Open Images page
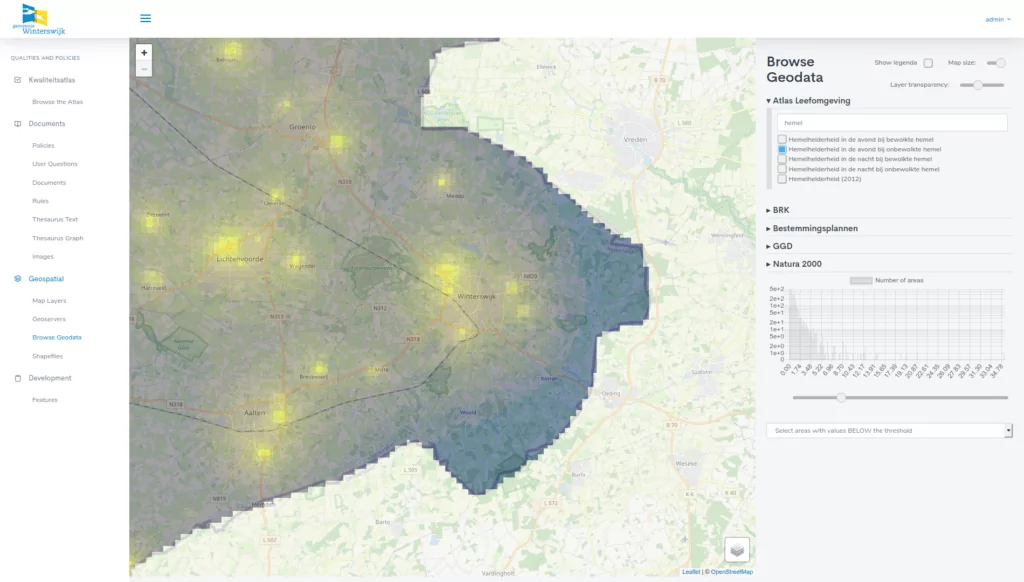This screenshot has height=582, width=1024. pyautogui.click(x=43, y=257)
